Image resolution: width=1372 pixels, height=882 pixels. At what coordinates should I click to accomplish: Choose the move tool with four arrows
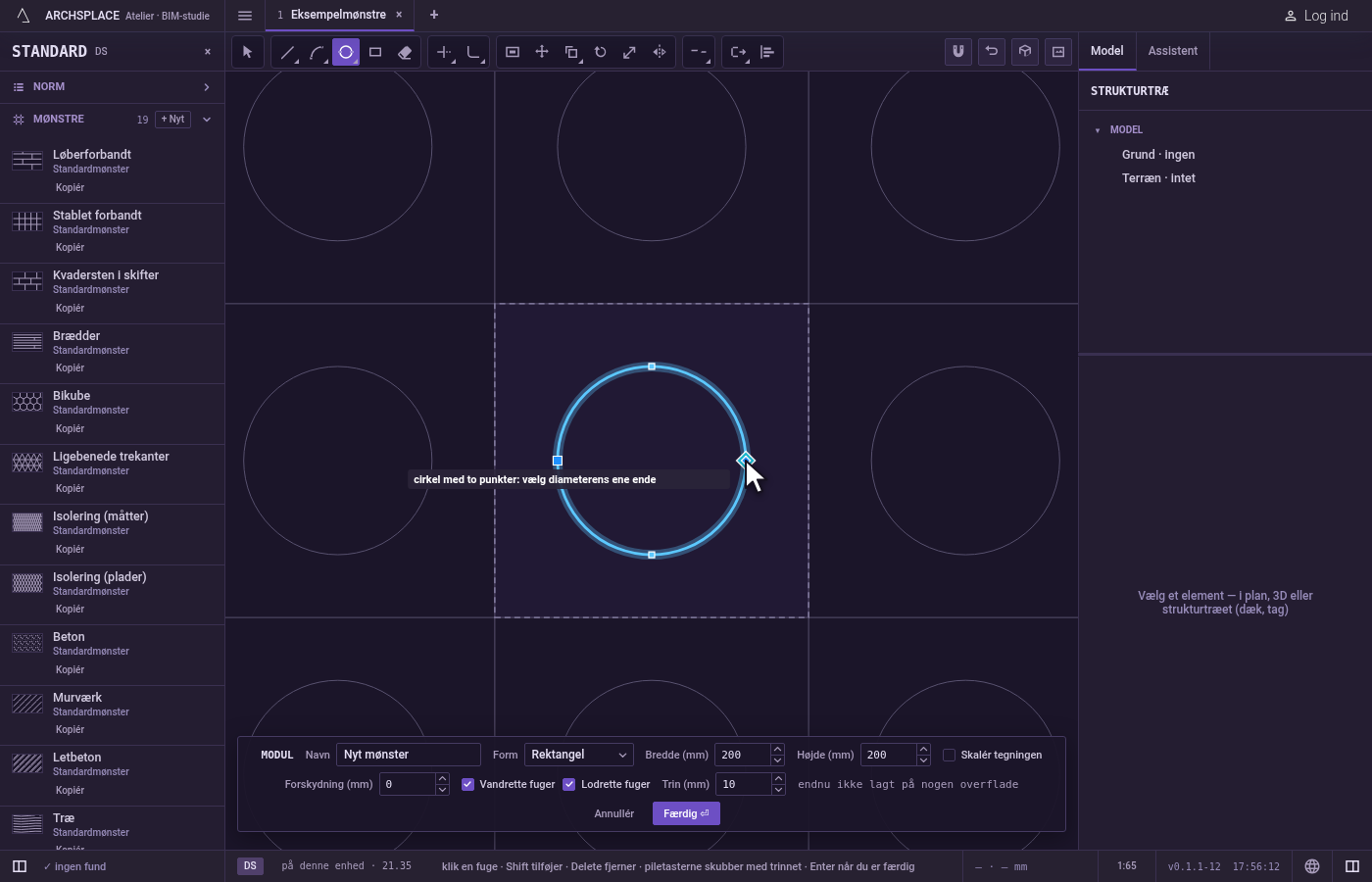[542, 52]
